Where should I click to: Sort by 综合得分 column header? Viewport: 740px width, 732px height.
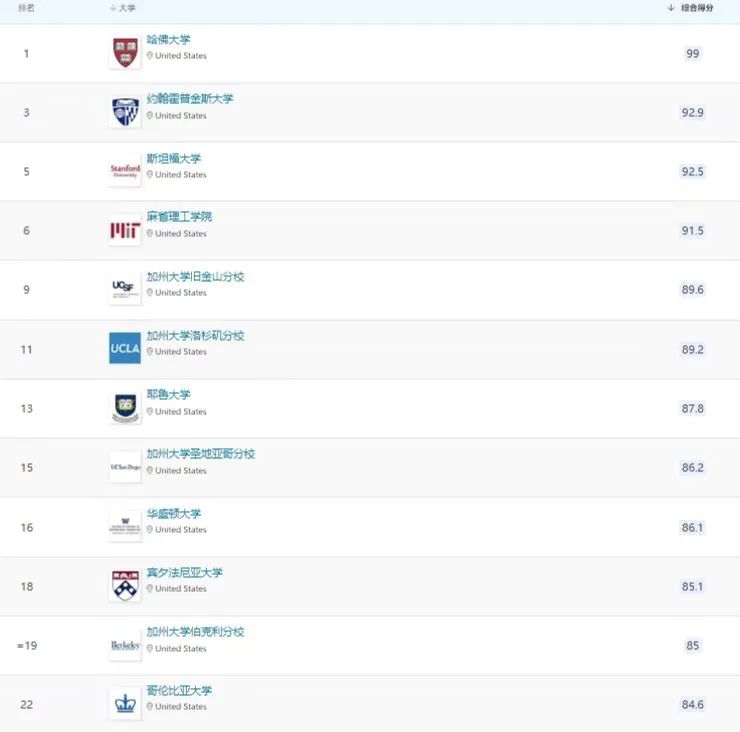696,8
